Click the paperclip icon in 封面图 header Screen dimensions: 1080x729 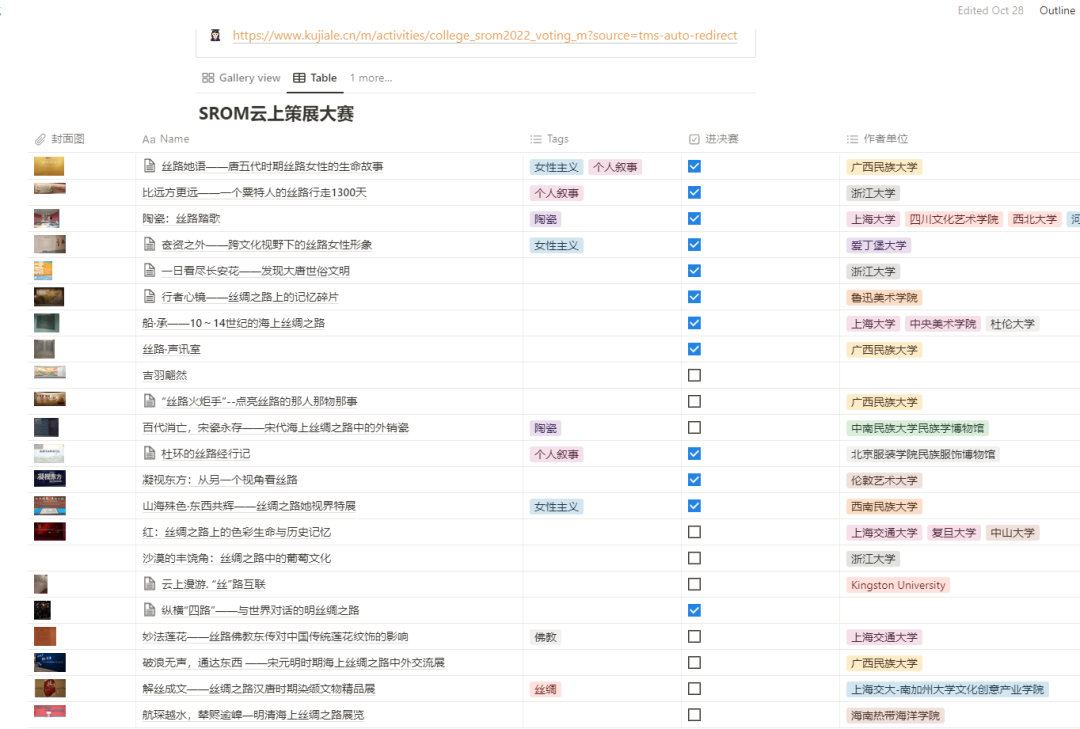pyautogui.click(x=40, y=139)
